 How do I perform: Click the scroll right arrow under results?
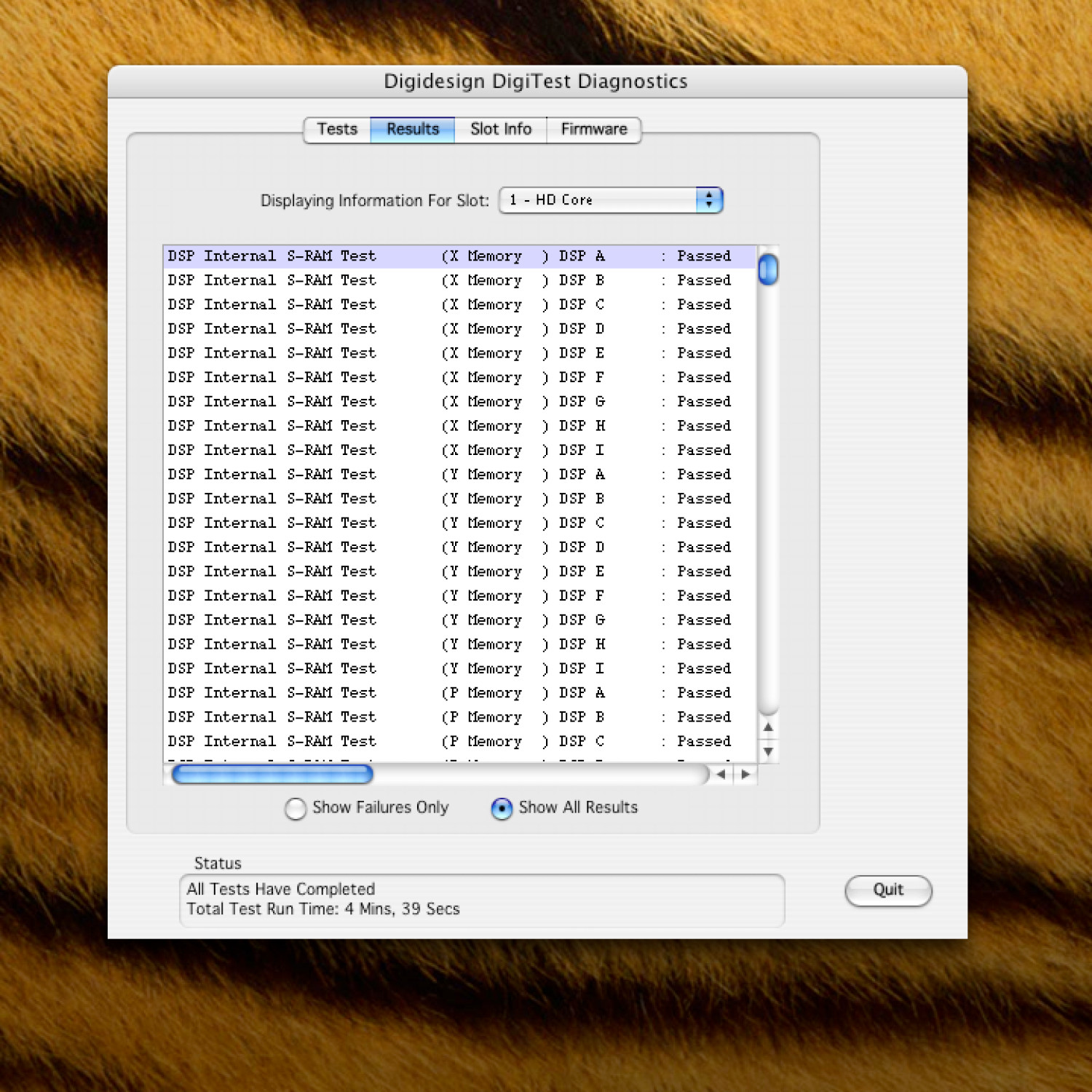click(745, 775)
